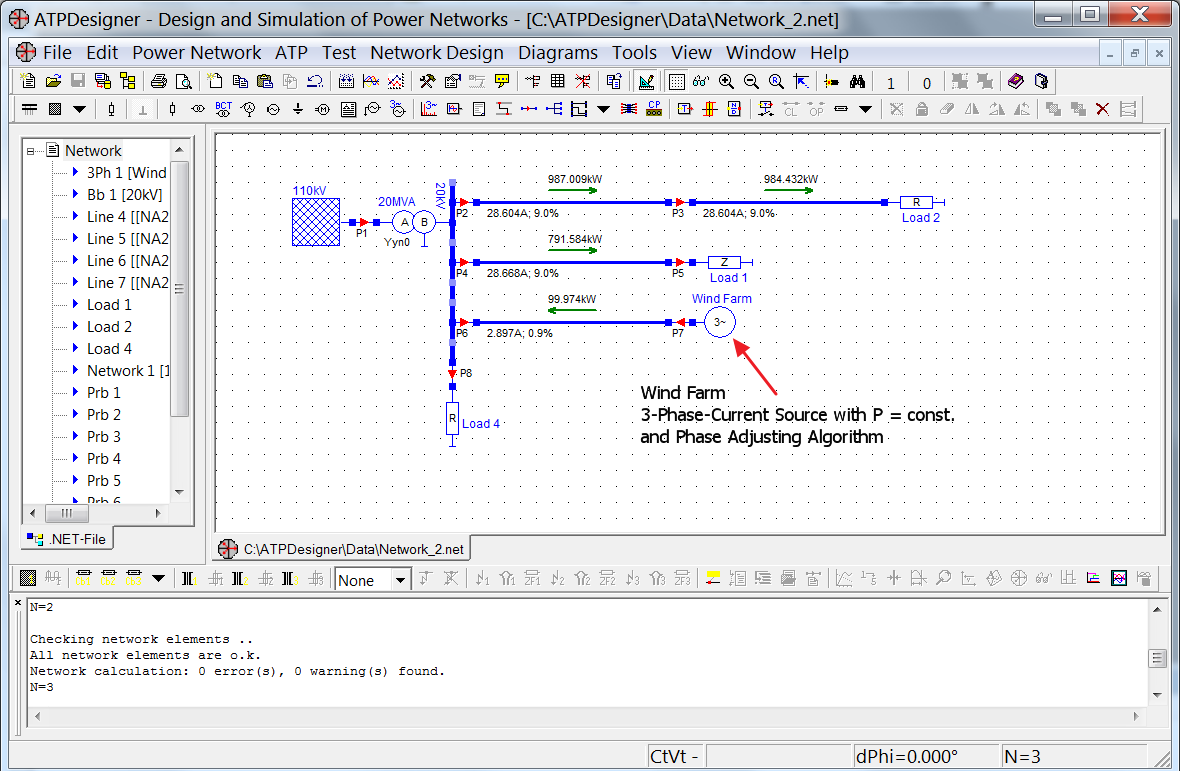Open dropdown arrow beside busbar icons
The width and height of the screenshot is (1180, 771).
pos(79,108)
